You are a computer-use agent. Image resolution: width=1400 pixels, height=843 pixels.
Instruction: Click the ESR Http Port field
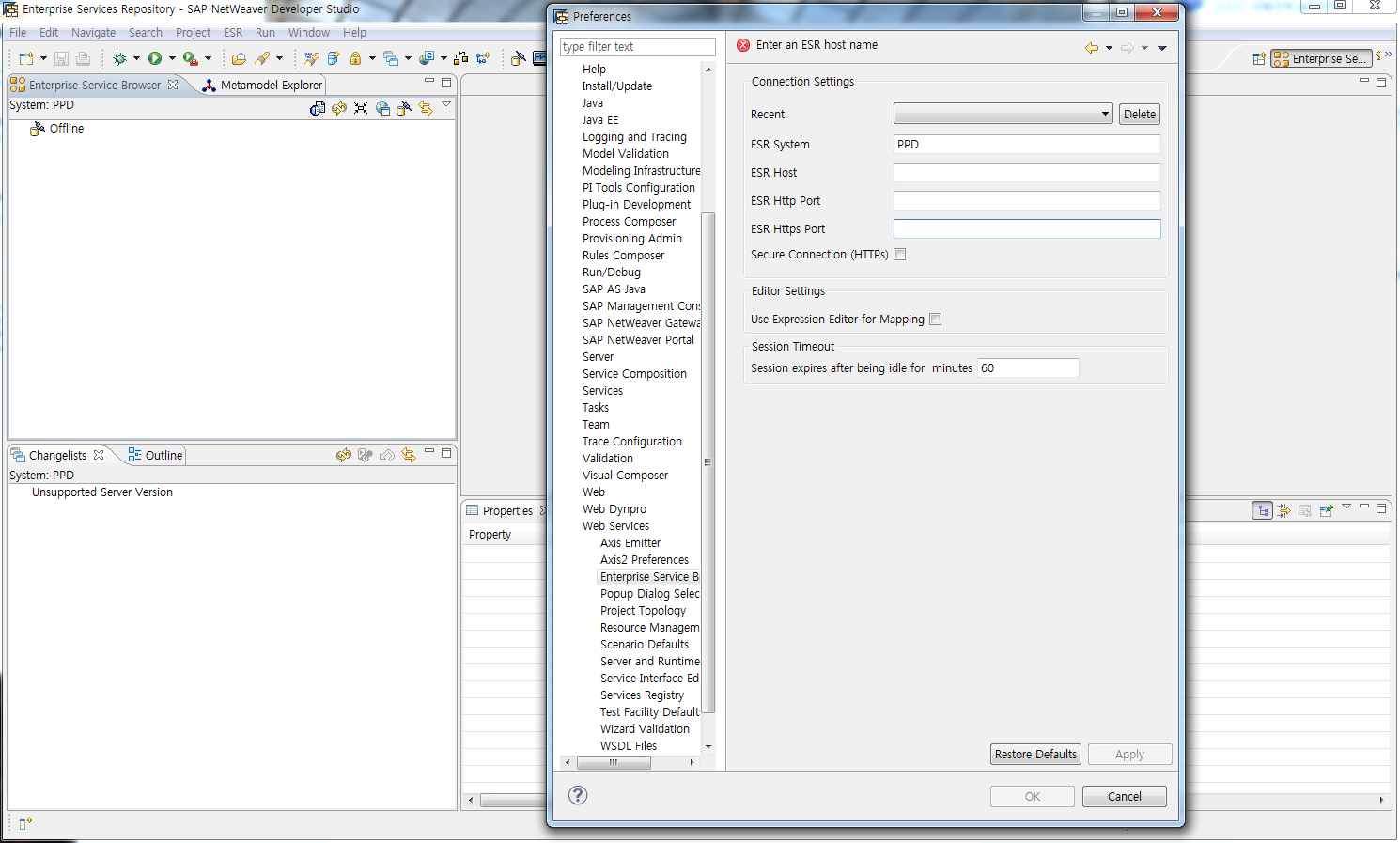(x=1027, y=201)
